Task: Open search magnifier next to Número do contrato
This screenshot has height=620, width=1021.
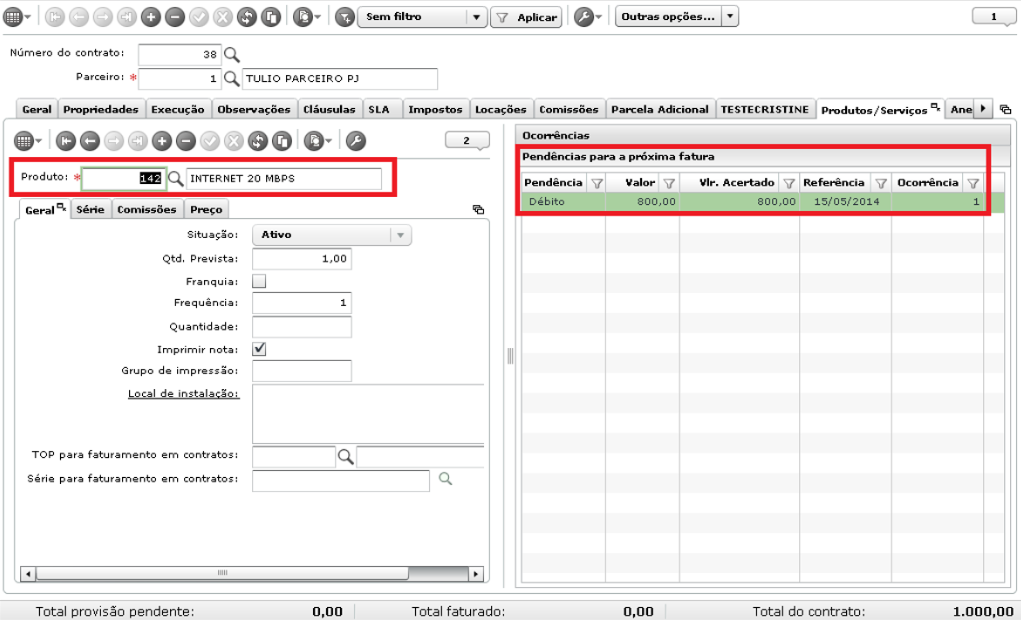Action: point(232,55)
